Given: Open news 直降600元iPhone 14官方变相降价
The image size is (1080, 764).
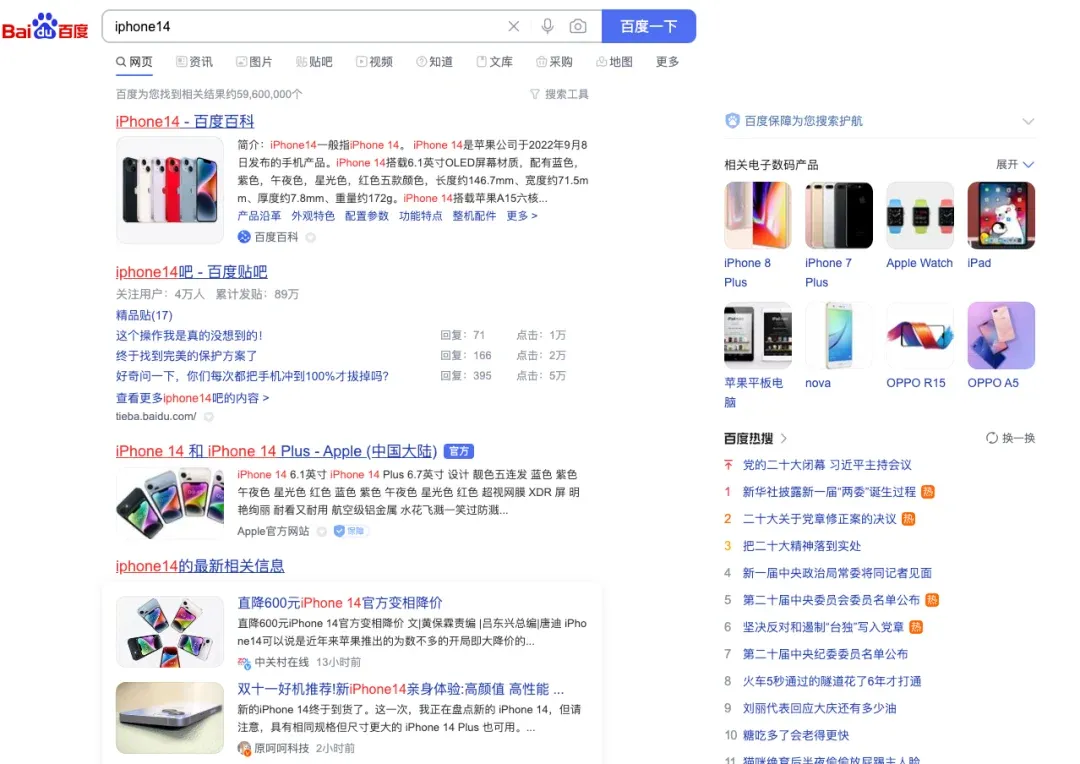Looking at the screenshot, I should 340,603.
